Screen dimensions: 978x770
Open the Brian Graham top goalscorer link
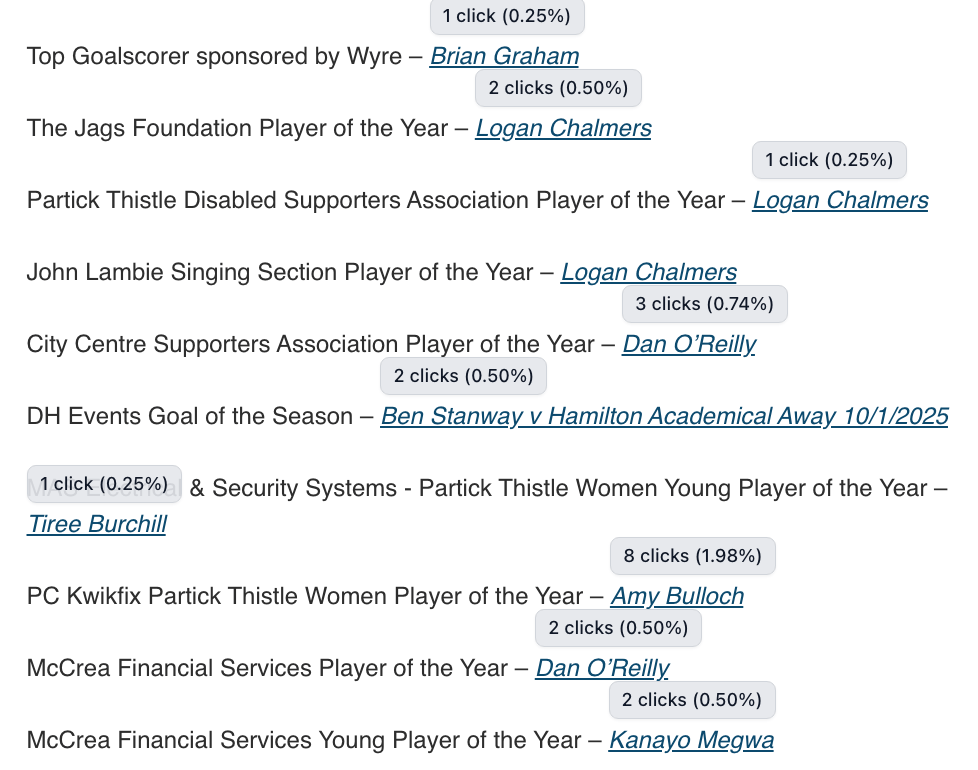(x=504, y=57)
